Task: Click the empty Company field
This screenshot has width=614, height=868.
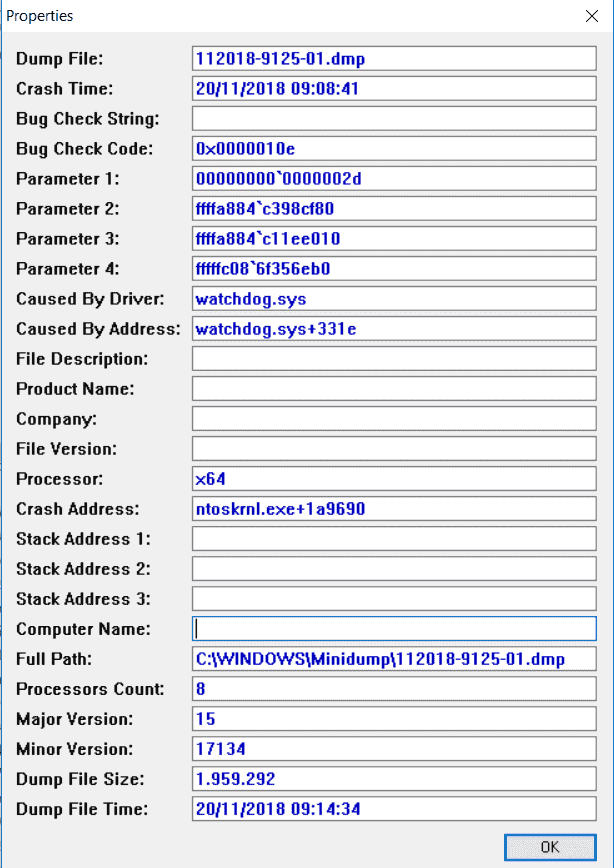Action: (394, 418)
